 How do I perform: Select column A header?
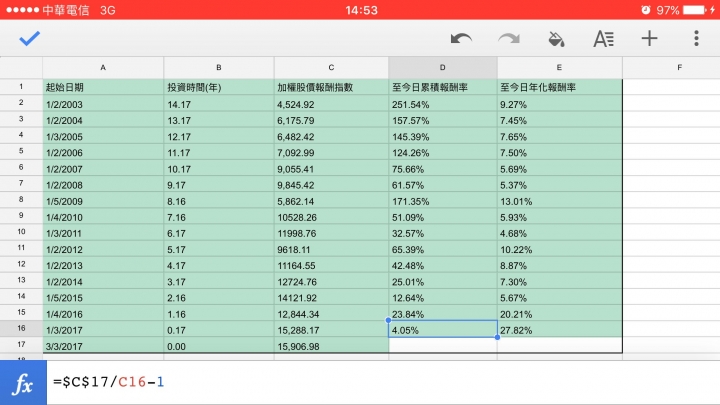coord(103,68)
